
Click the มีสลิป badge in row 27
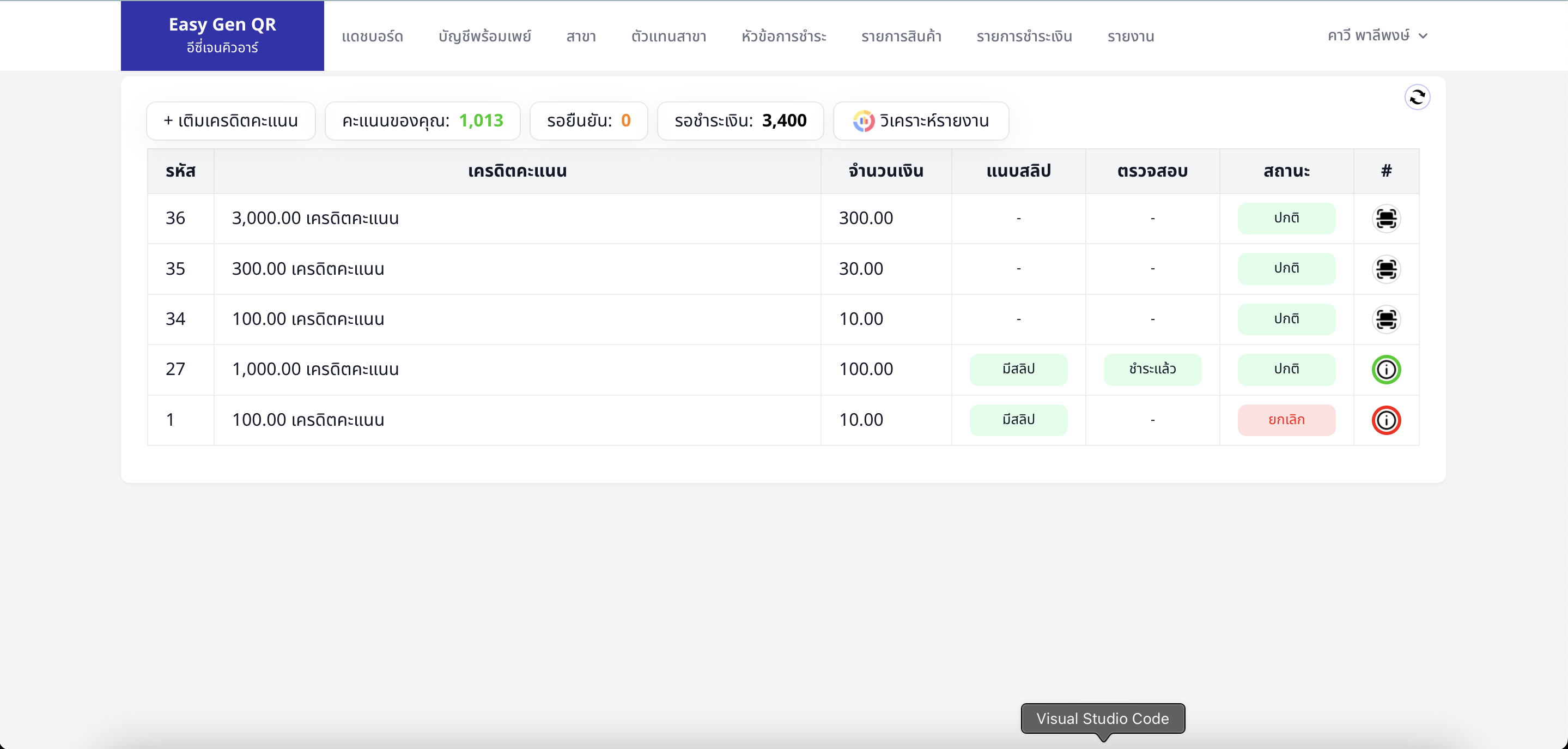click(x=1018, y=369)
